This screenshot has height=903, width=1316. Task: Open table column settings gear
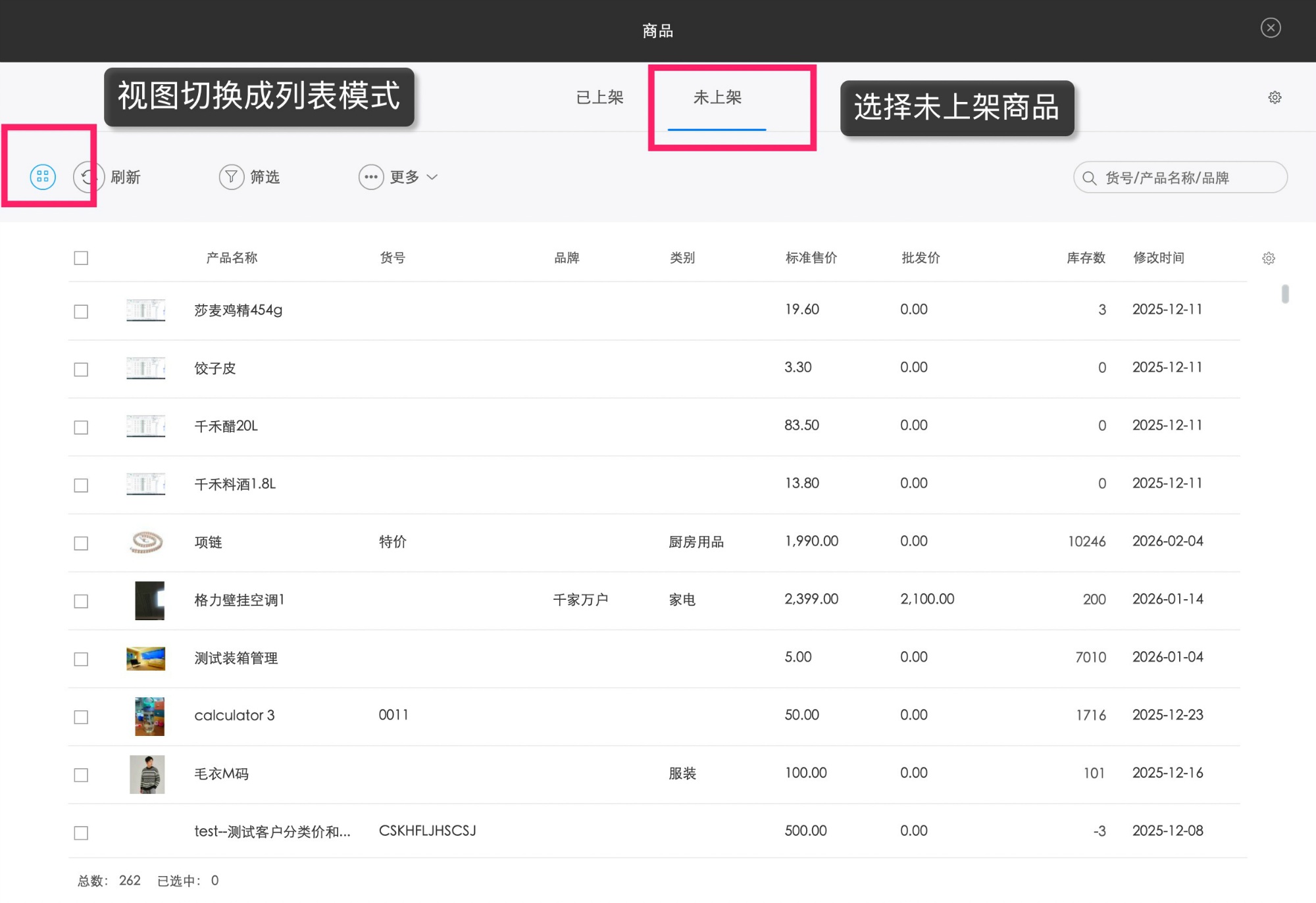coord(1269,258)
